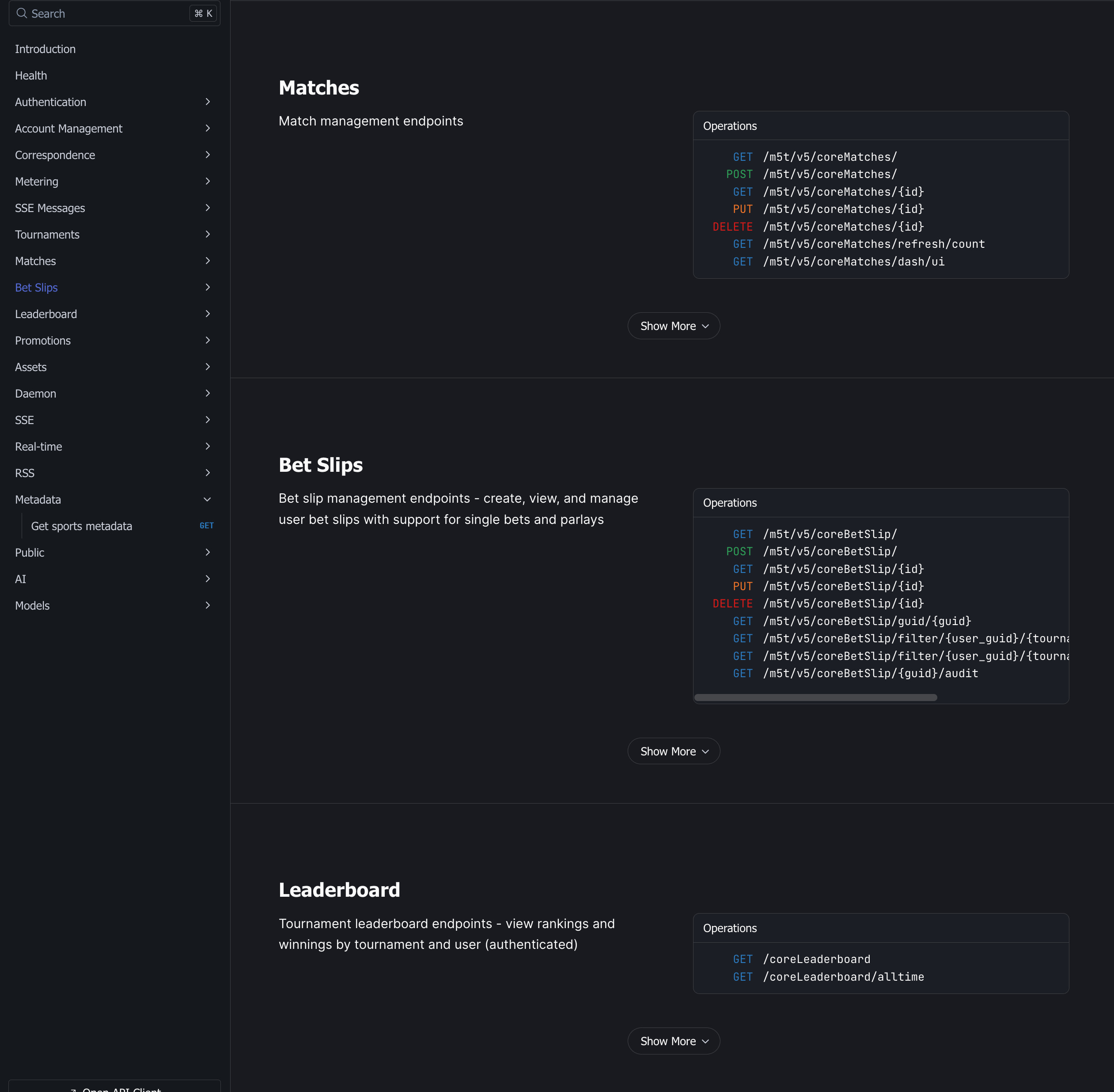Viewport: 1114px width, 1092px height.
Task: Click the Bet Slips section heading
Action: coord(321,465)
